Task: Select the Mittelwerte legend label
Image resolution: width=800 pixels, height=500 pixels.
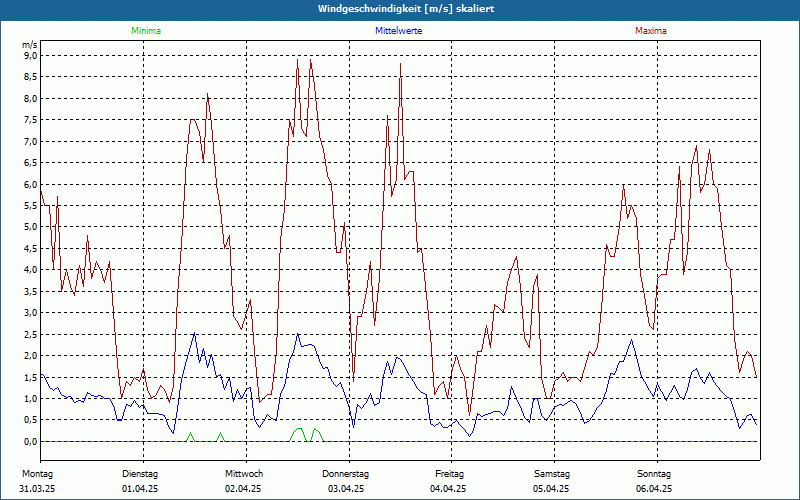Action: pos(398,31)
